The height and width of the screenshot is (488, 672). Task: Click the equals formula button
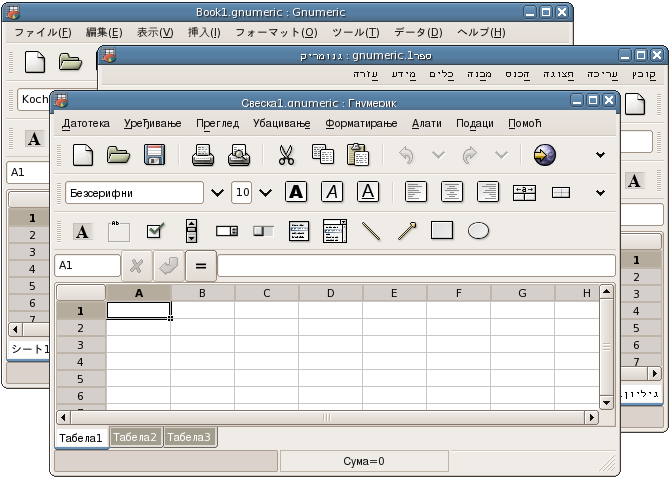point(201,266)
